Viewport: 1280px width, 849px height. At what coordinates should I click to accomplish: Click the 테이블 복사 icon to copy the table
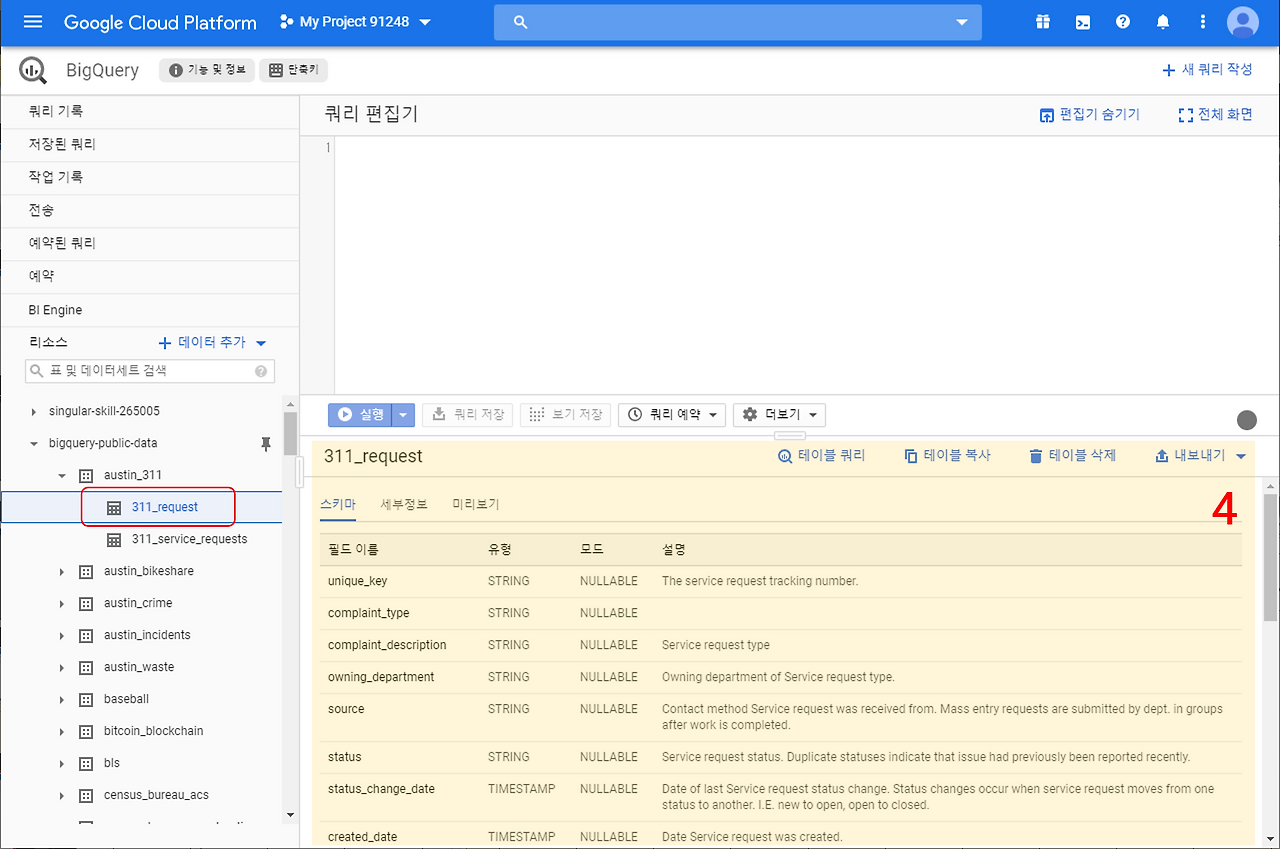coord(908,455)
